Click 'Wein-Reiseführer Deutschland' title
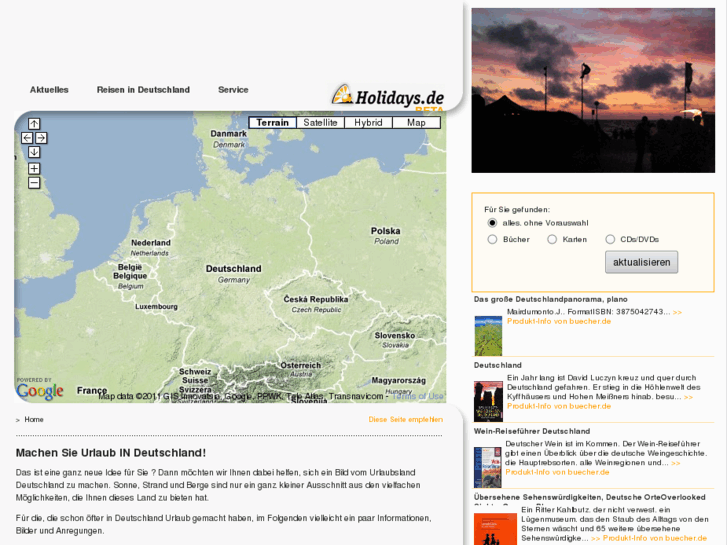This screenshot has width=727, height=545. (532, 431)
